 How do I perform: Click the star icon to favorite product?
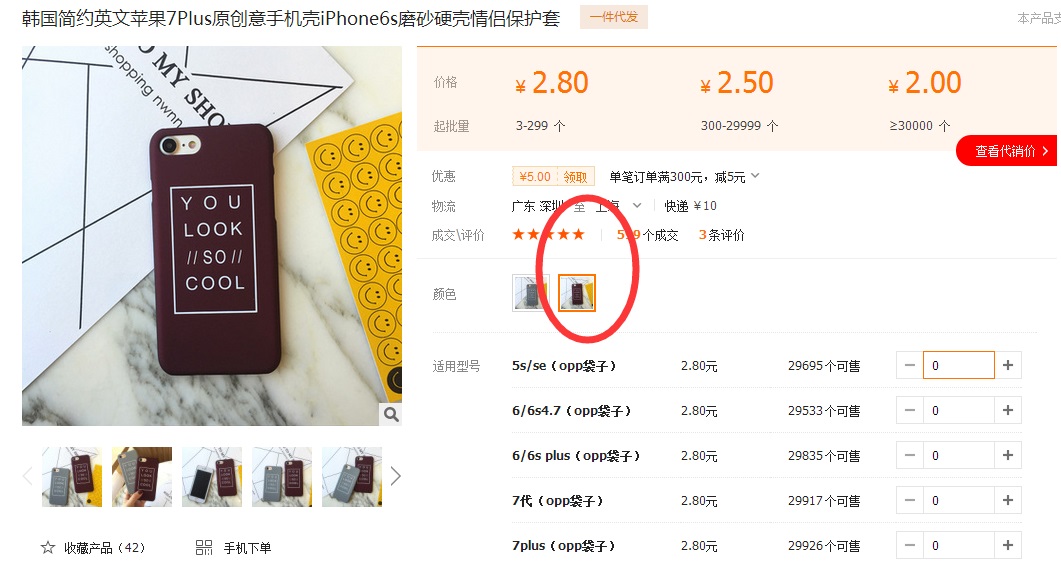point(47,548)
